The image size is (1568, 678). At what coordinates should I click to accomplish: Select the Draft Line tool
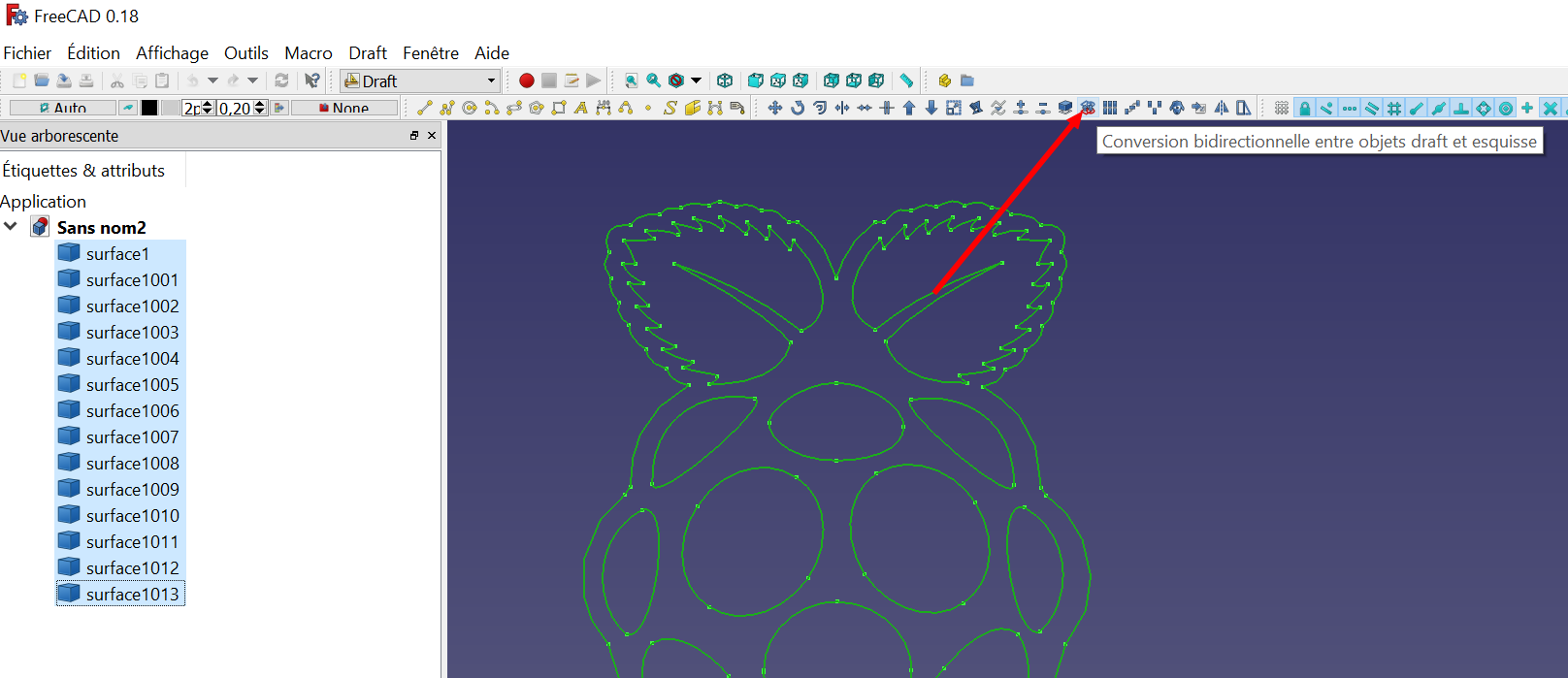tap(425, 108)
